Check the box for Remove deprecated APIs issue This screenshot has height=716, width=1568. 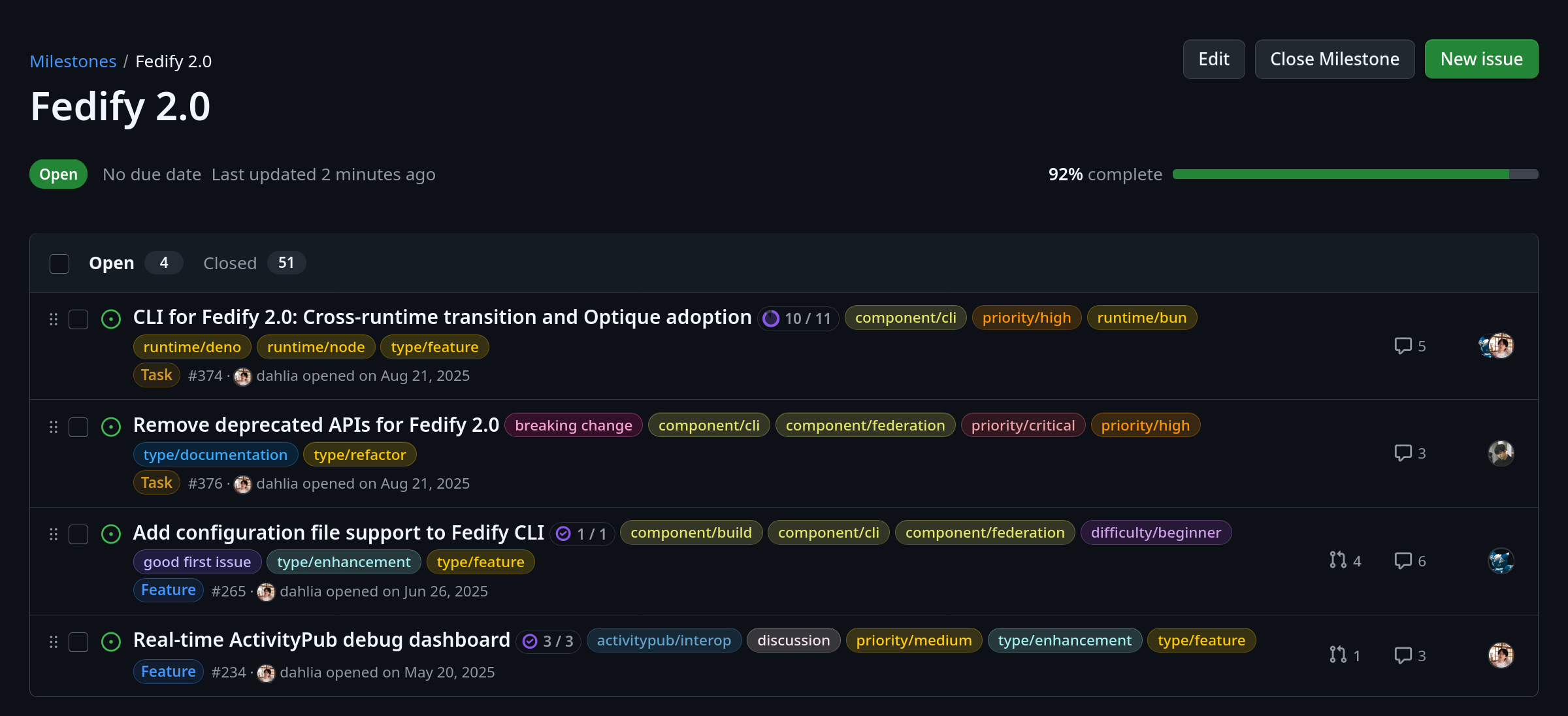(x=78, y=427)
